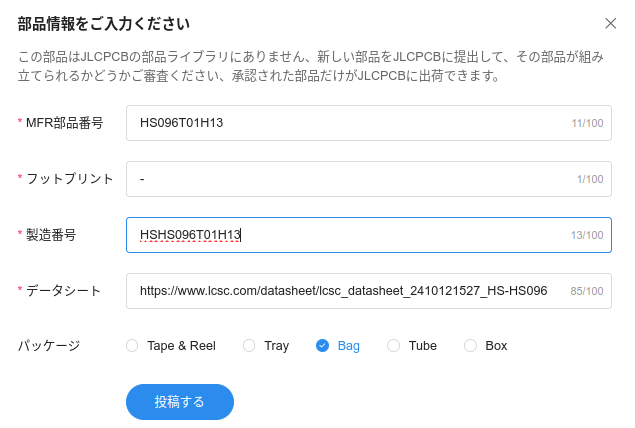Click the 85/100 datasheet character counter
Screen dimensions: 635x428
[x=587, y=291]
